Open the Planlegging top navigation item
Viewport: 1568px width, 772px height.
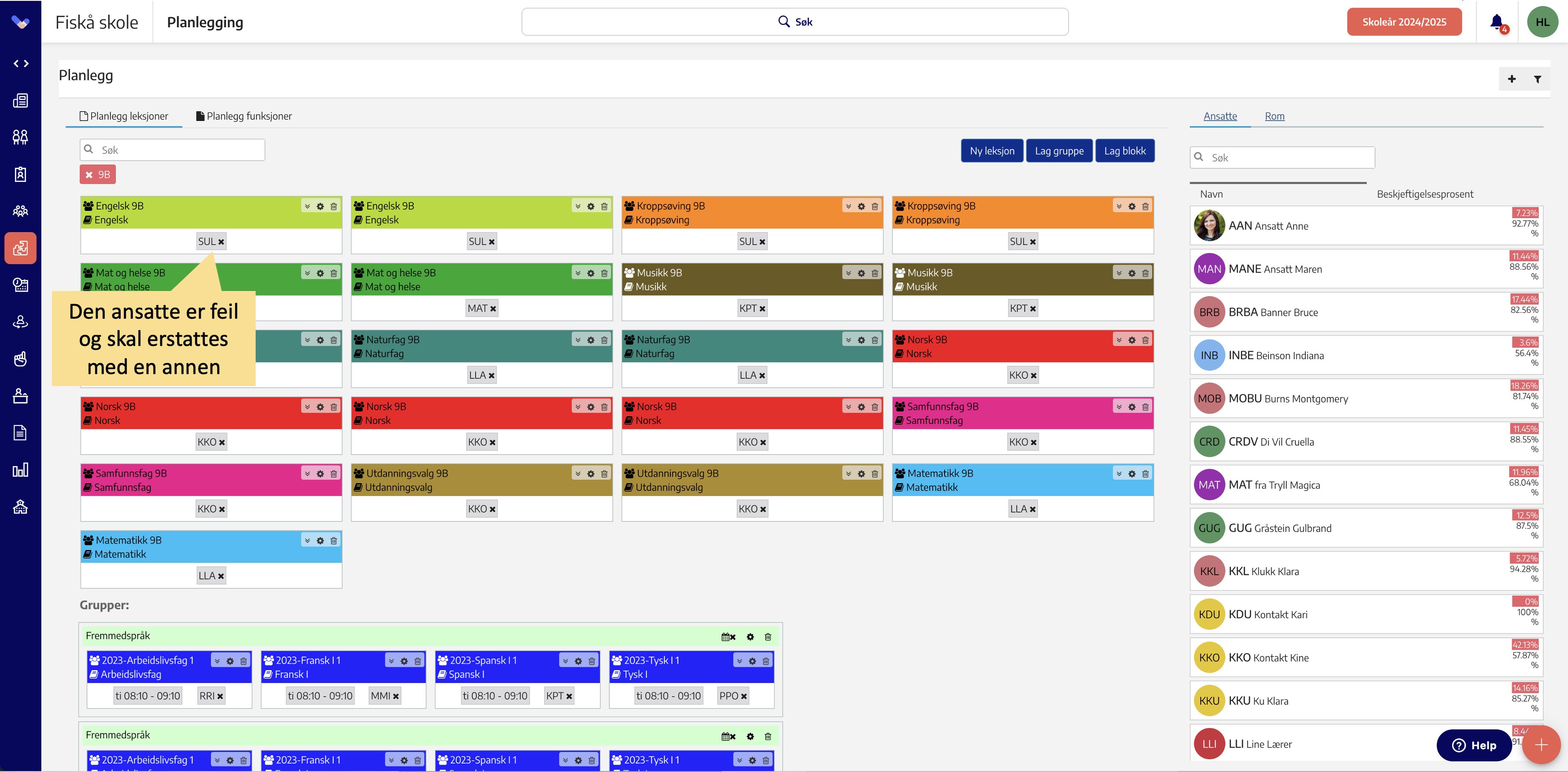tap(205, 23)
